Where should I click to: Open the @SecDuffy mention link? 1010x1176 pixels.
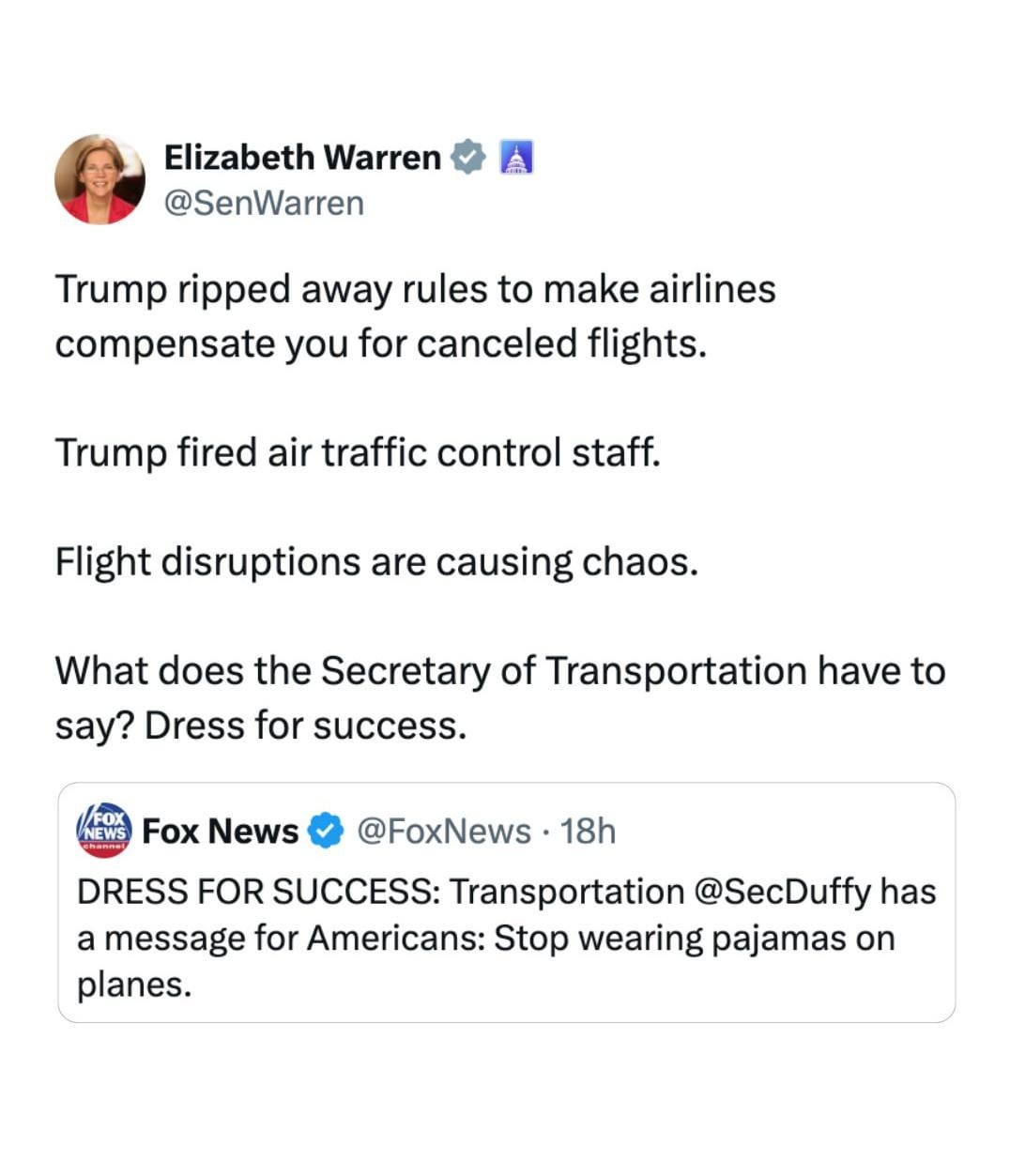coord(783,892)
